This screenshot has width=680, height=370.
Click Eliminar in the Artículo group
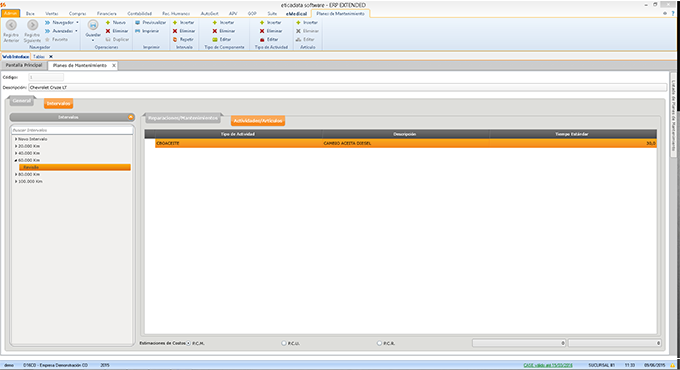[x=307, y=31]
